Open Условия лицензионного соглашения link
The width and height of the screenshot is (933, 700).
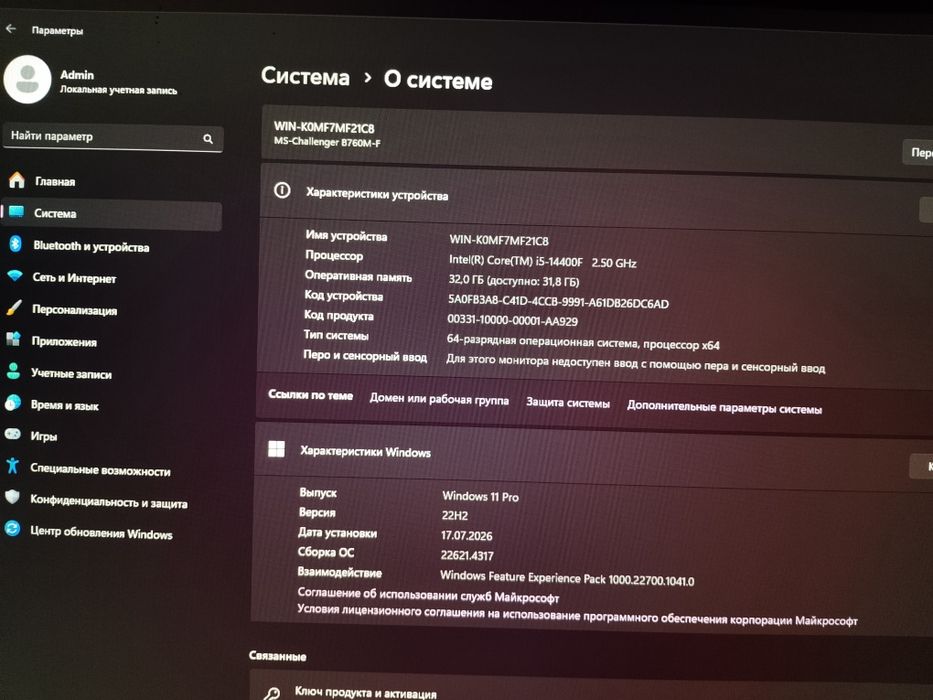[577, 615]
